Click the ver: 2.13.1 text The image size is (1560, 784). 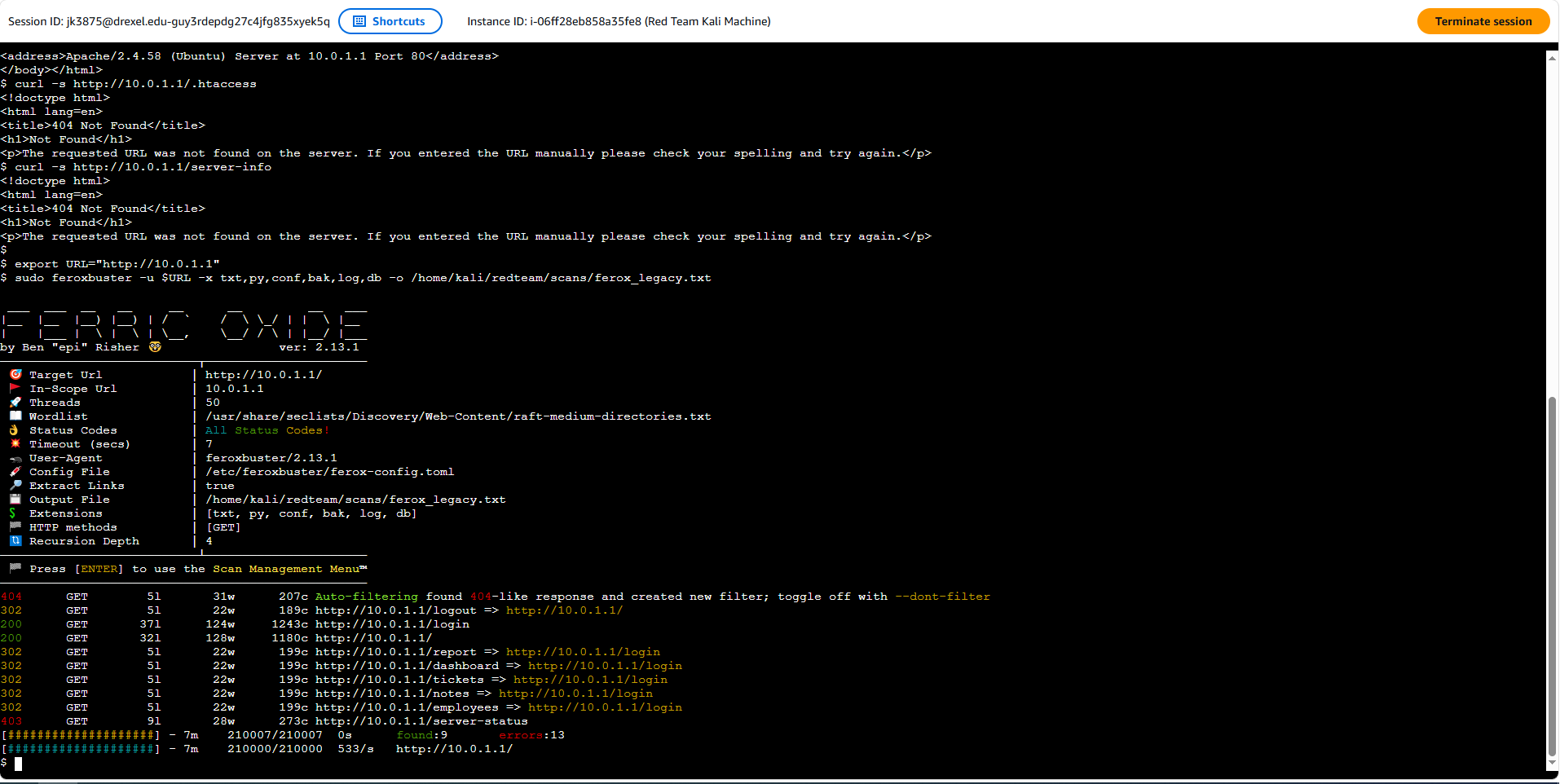(x=319, y=346)
